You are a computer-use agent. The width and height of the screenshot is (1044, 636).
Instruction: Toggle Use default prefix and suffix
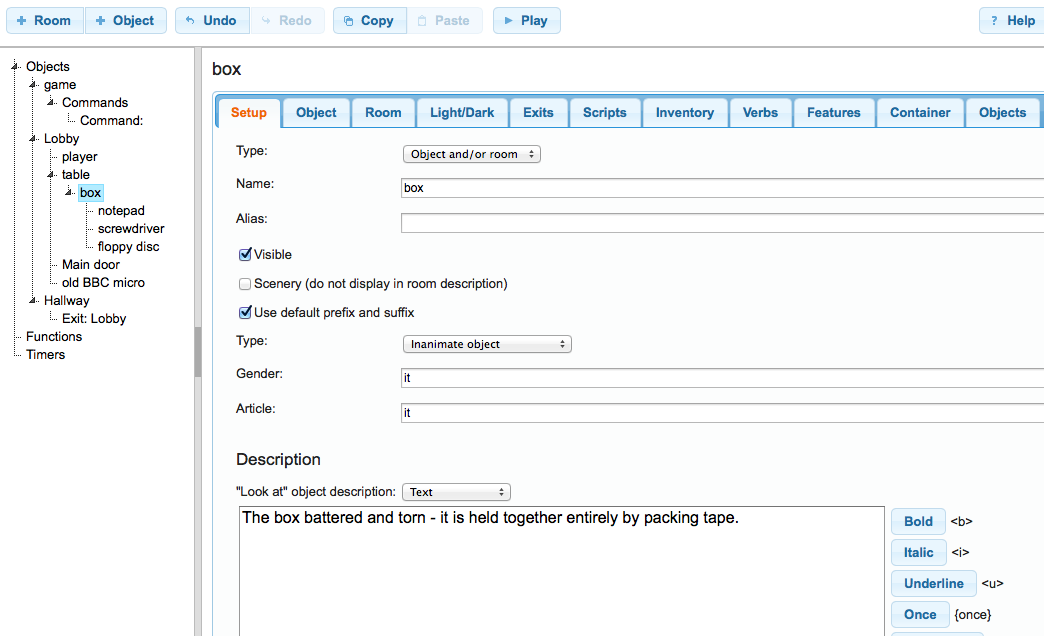pos(245,313)
